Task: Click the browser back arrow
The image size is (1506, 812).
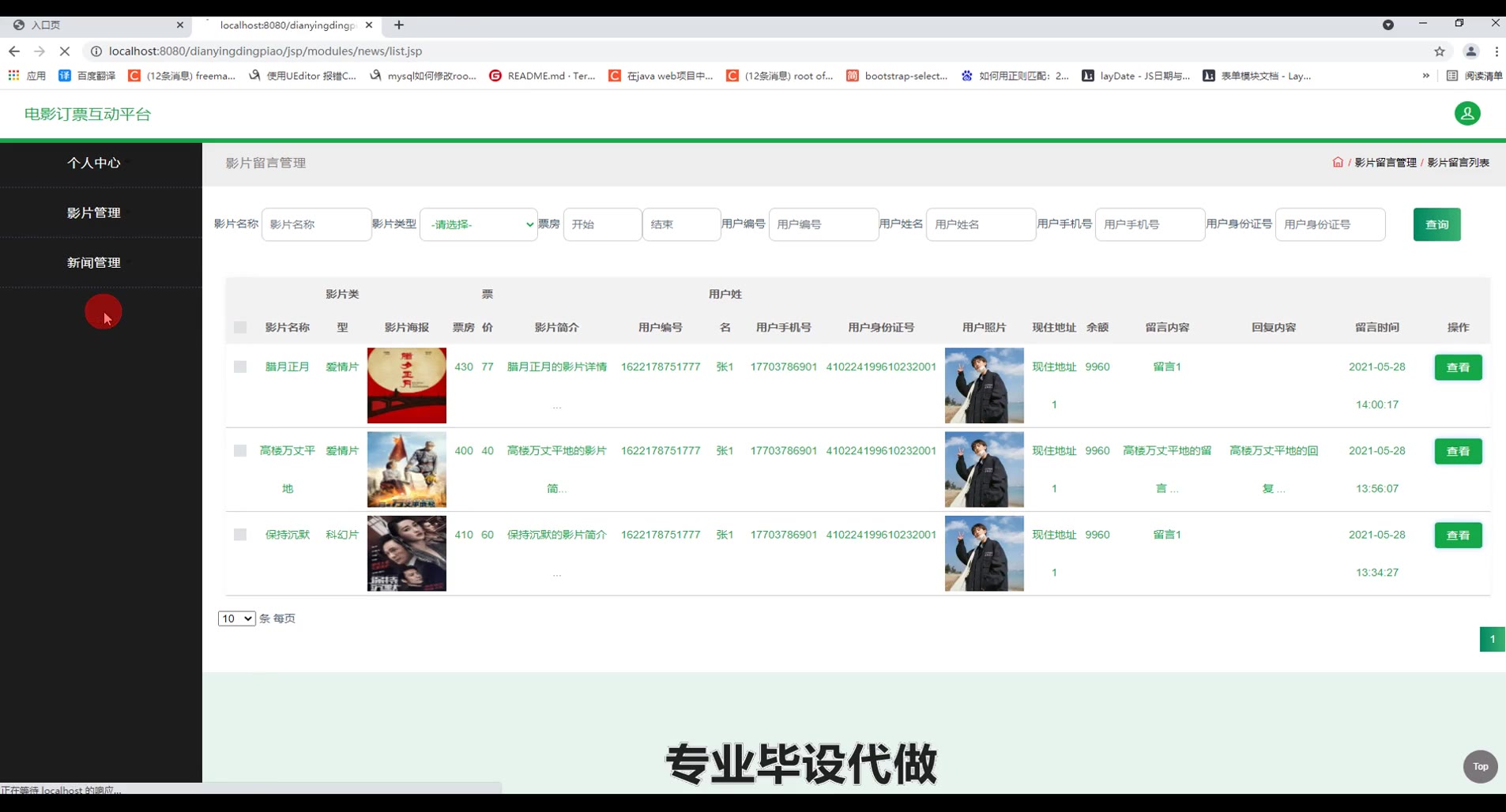Action: [x=14, y=51]
